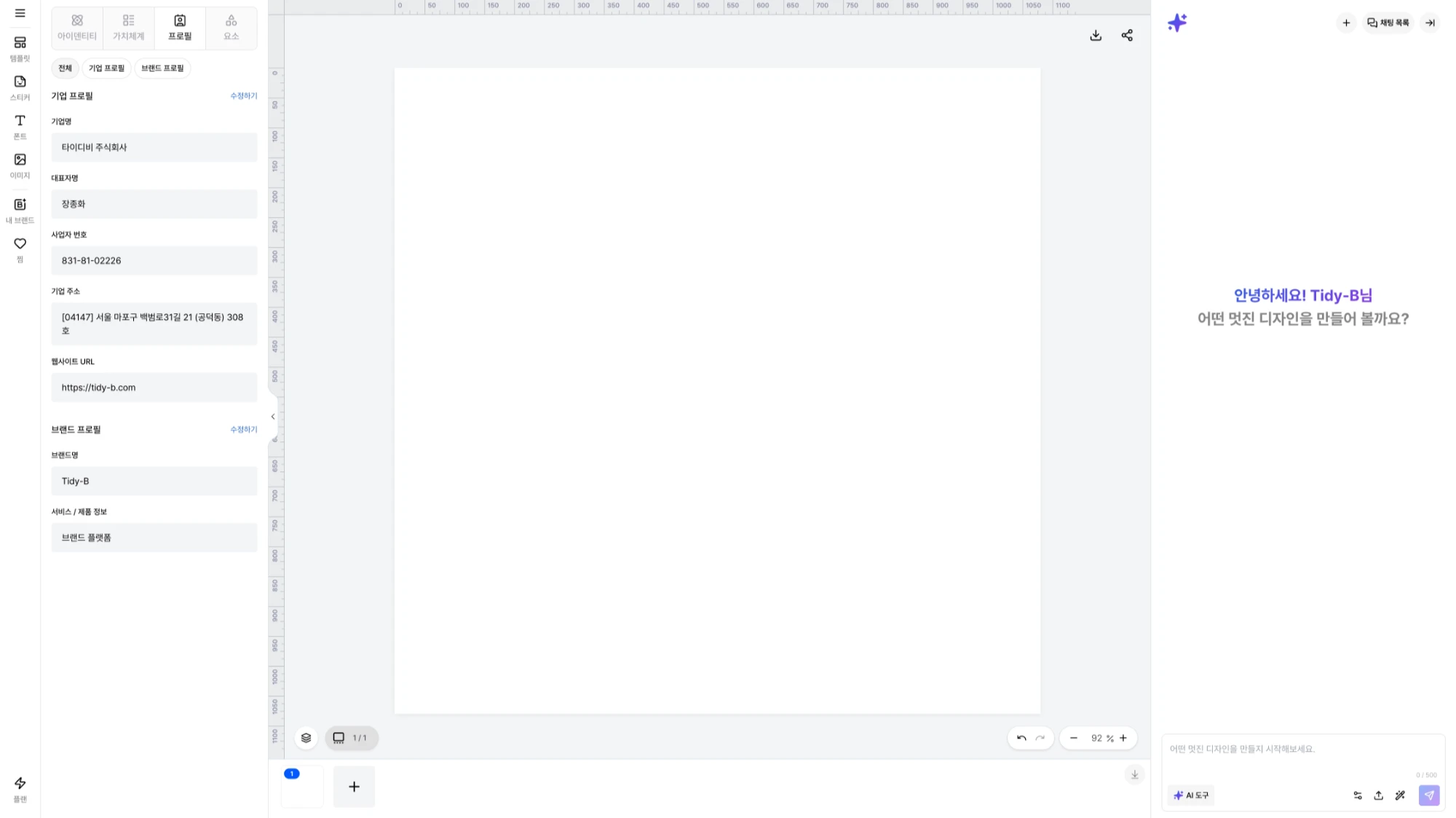The width and height of the screenshot is (1456, 818).
Task: Undo the last action
Action: click(1021, 739)
